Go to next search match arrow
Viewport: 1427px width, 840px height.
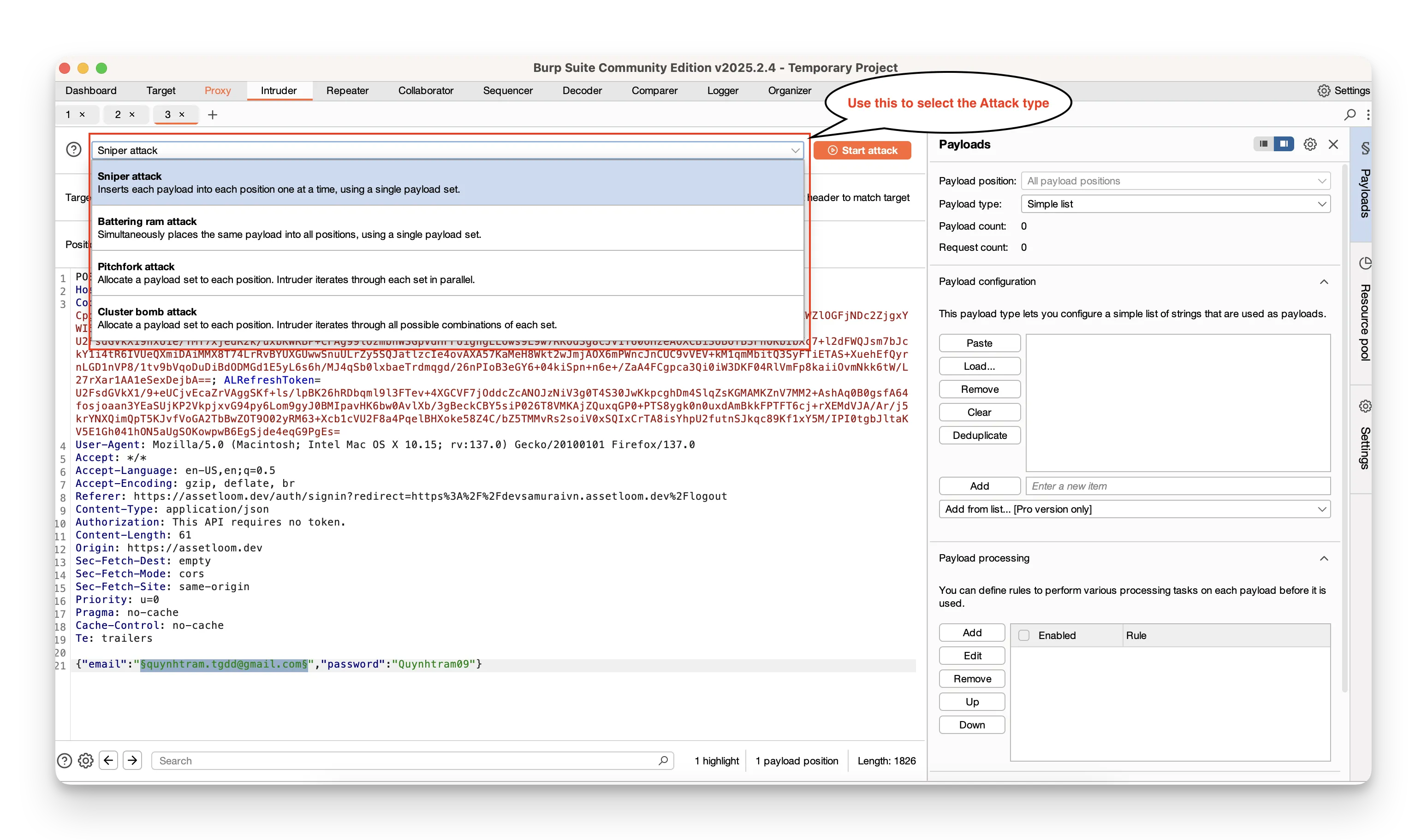click(x=132, y=760)
